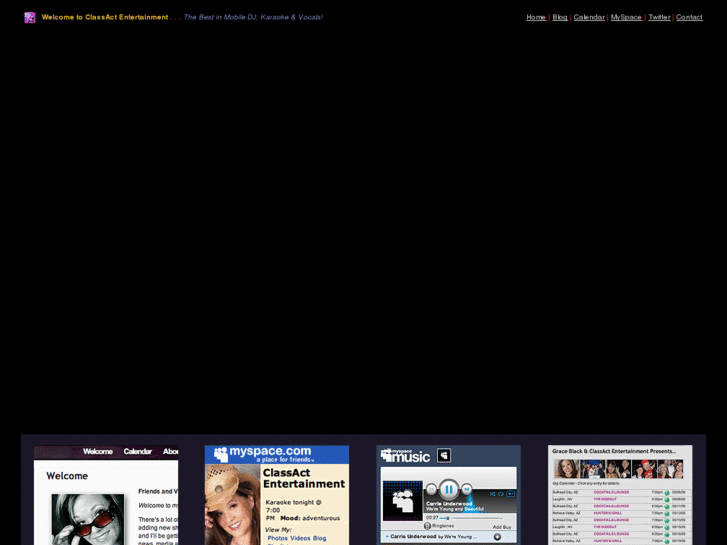Open the myspace music player thumbnail

pyautogui.click(x=448, y=495)
